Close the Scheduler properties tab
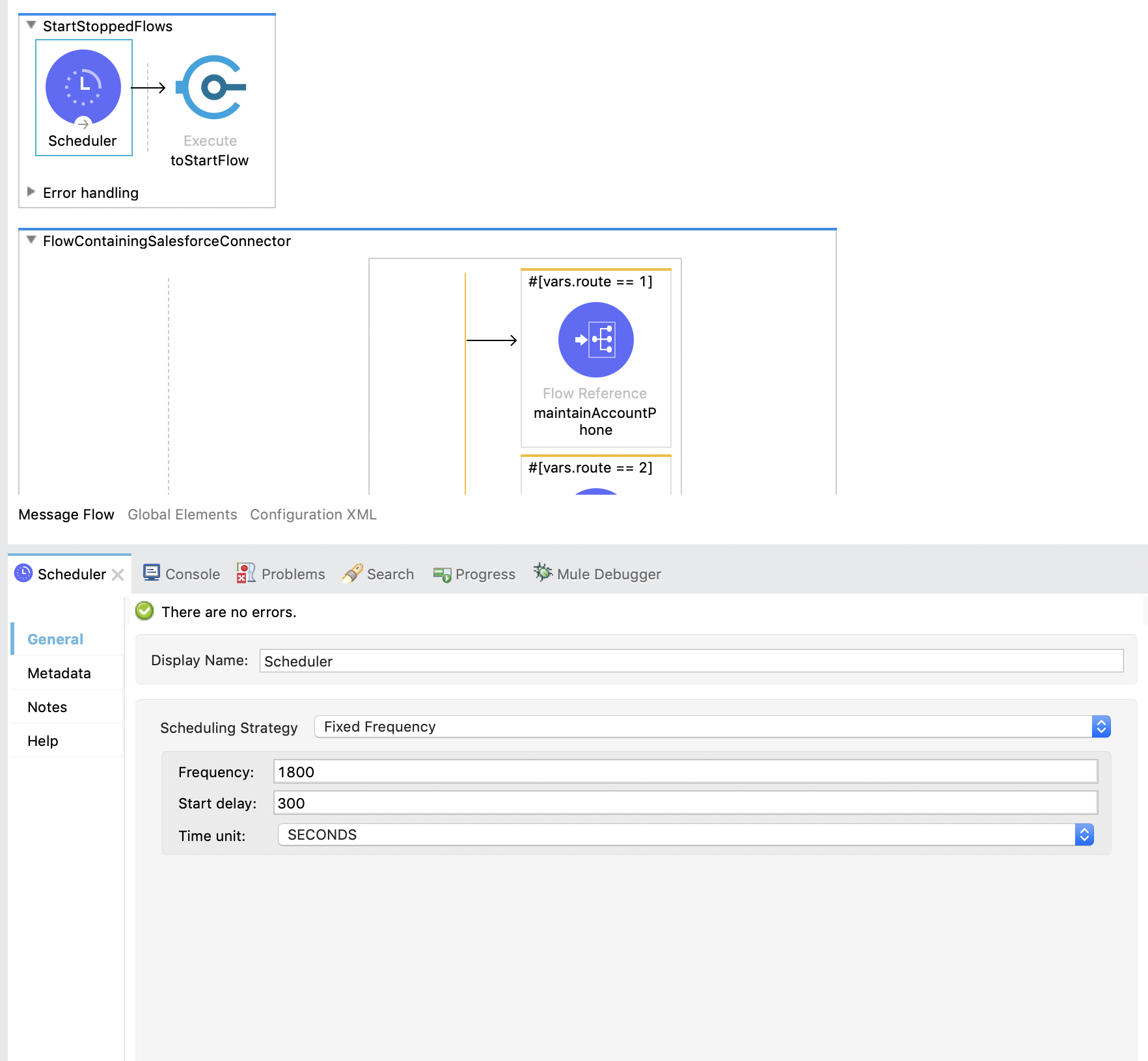Image resolution: width=1148 pixels, height=1061 pixels. (118, 575)
